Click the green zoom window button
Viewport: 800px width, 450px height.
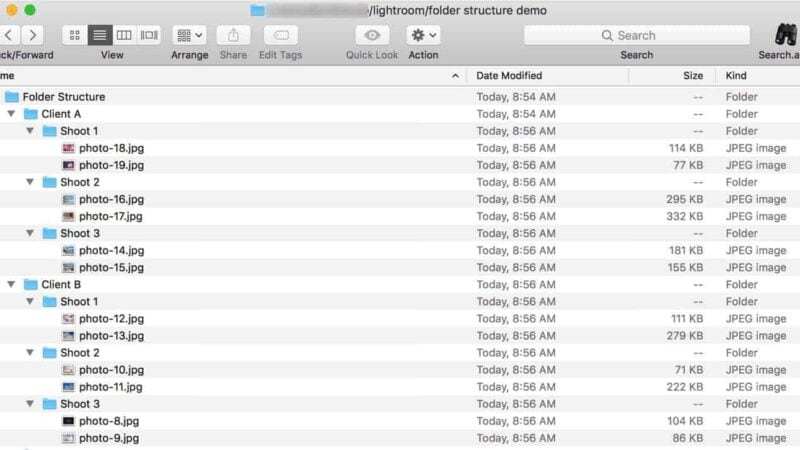pos(30,10)
